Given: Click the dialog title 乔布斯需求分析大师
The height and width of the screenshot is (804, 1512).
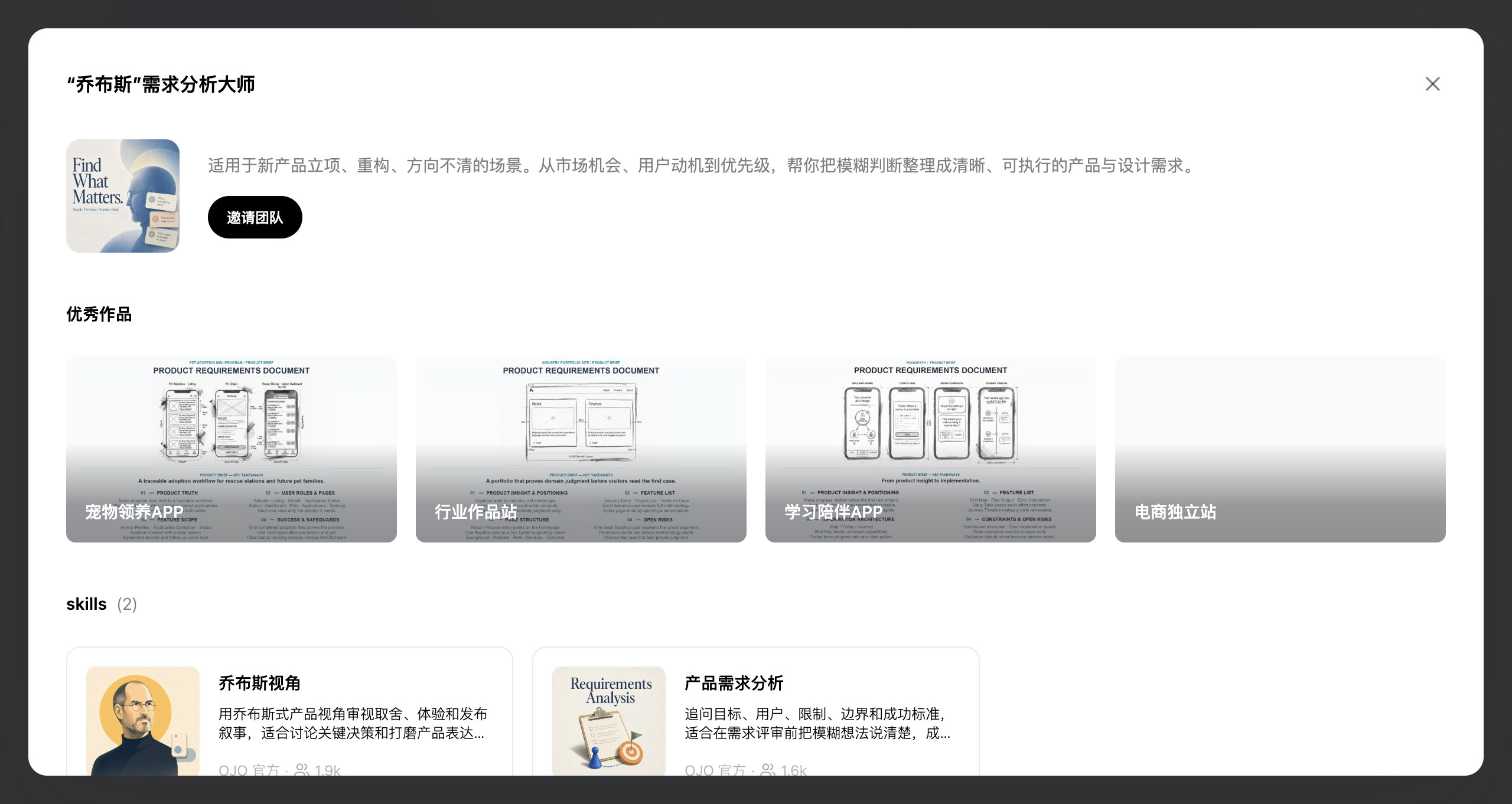Looking at the screenshot, I should tap(161, 84).
